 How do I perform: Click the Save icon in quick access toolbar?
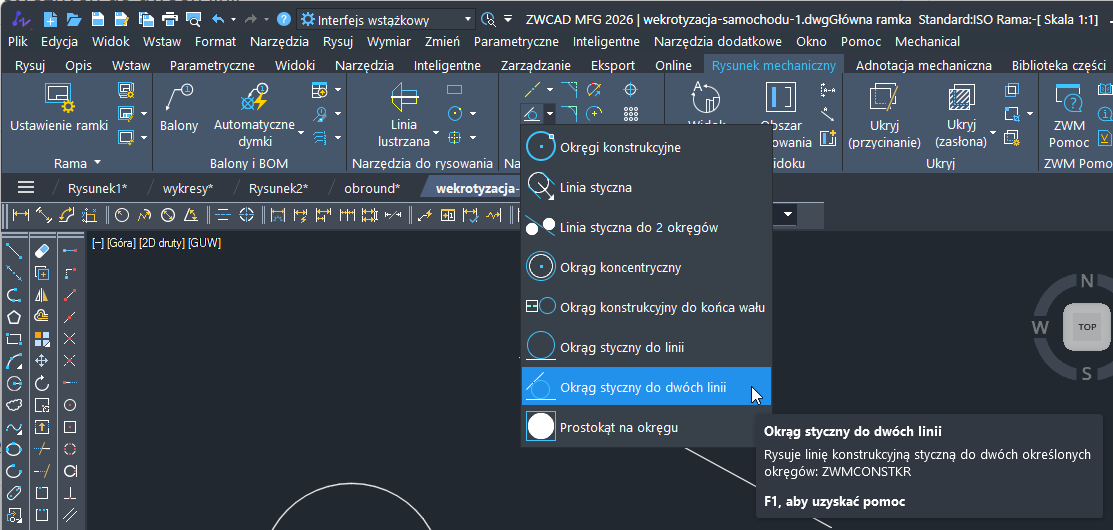(97, 19)
